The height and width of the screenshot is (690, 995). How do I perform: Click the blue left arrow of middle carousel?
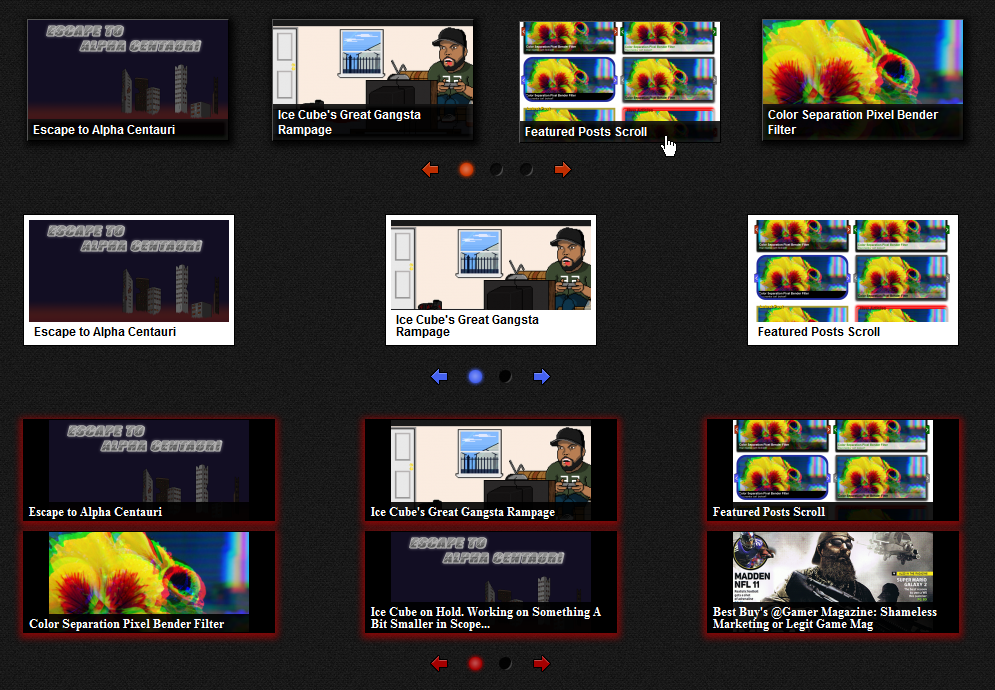click(439, 377)
